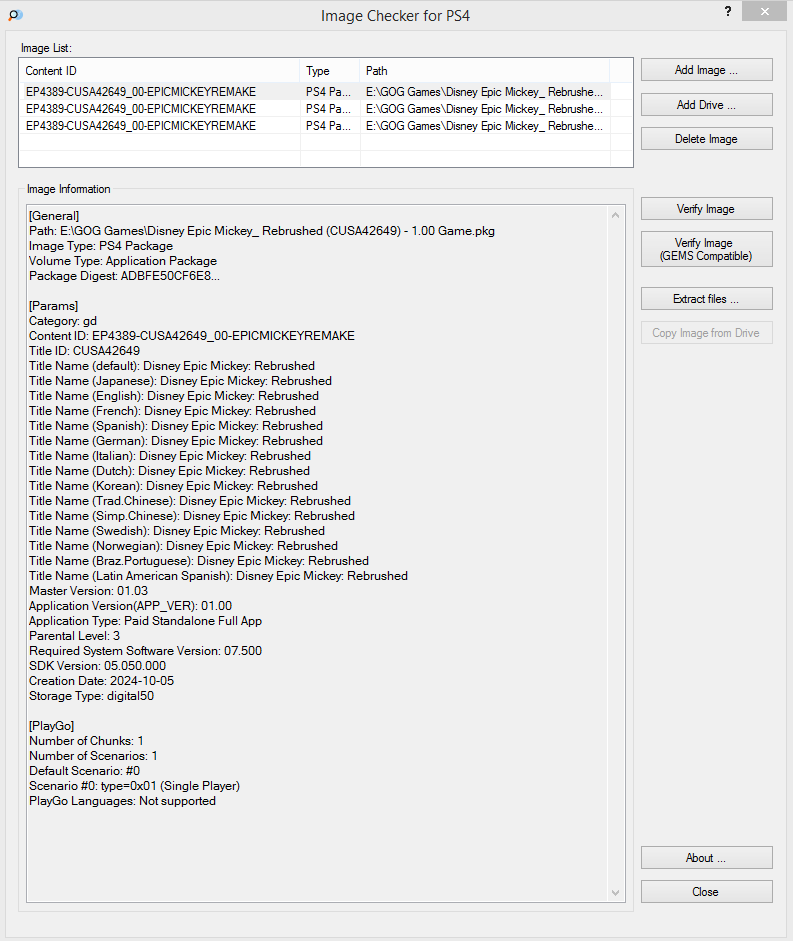Click Number of Scenarios: 1 line

coord(93,756)
